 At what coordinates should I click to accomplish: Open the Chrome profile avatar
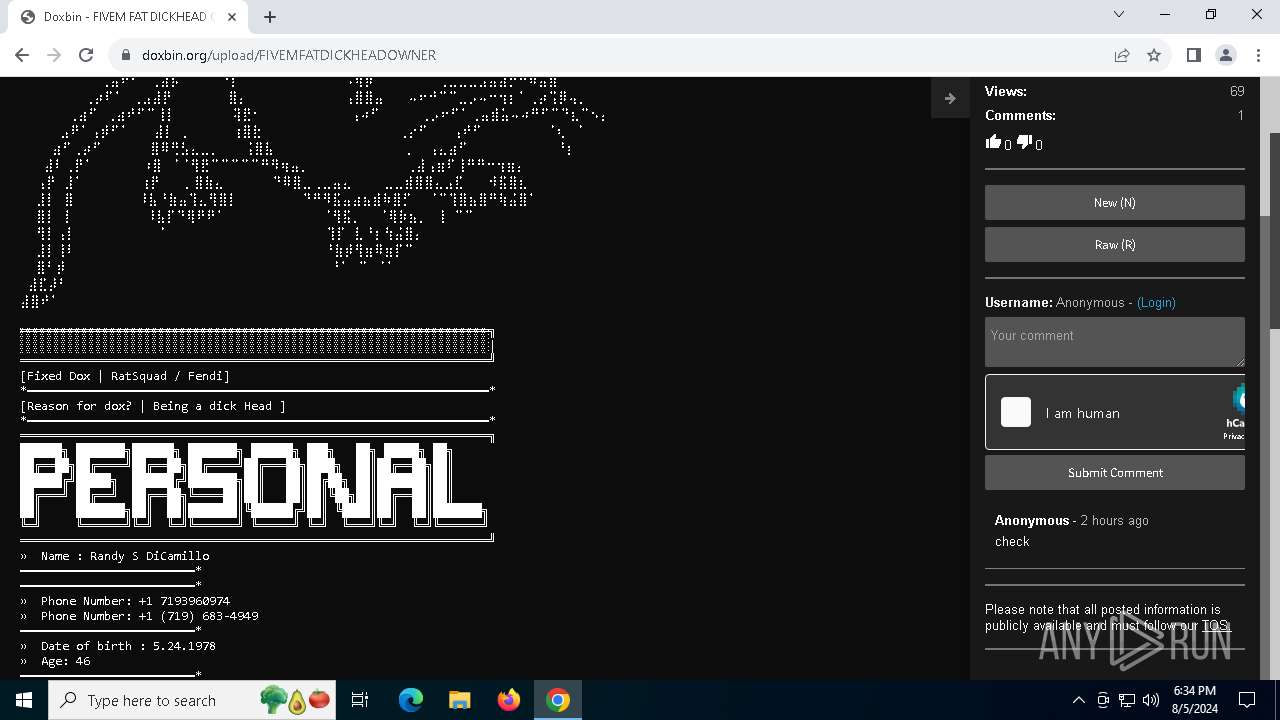point(1225,55)
